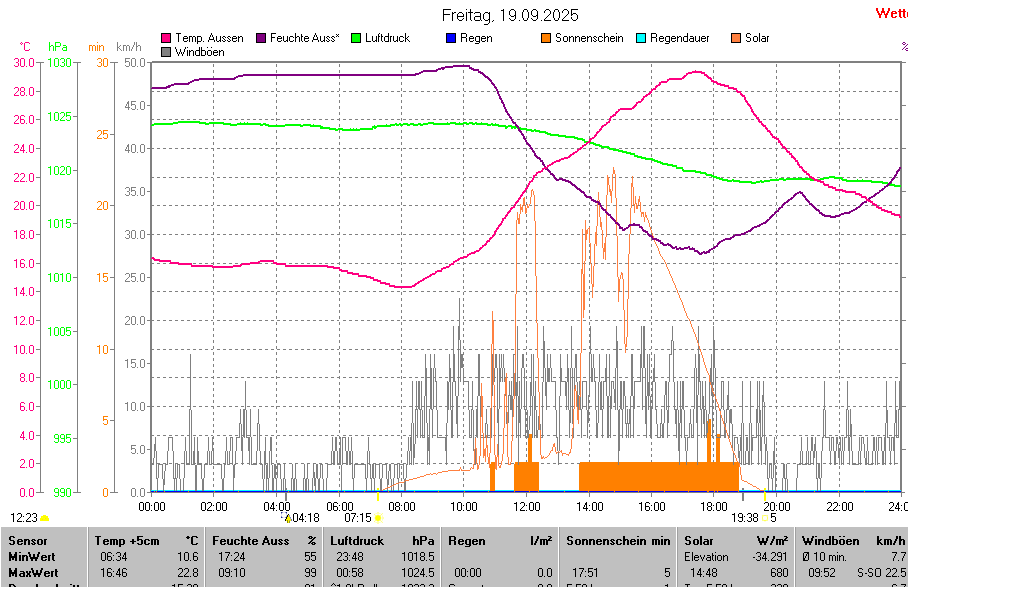Click the Solar legend square
Image resolution: width=1024 pixels, height=608 pixels.
(x=736, y=38)
